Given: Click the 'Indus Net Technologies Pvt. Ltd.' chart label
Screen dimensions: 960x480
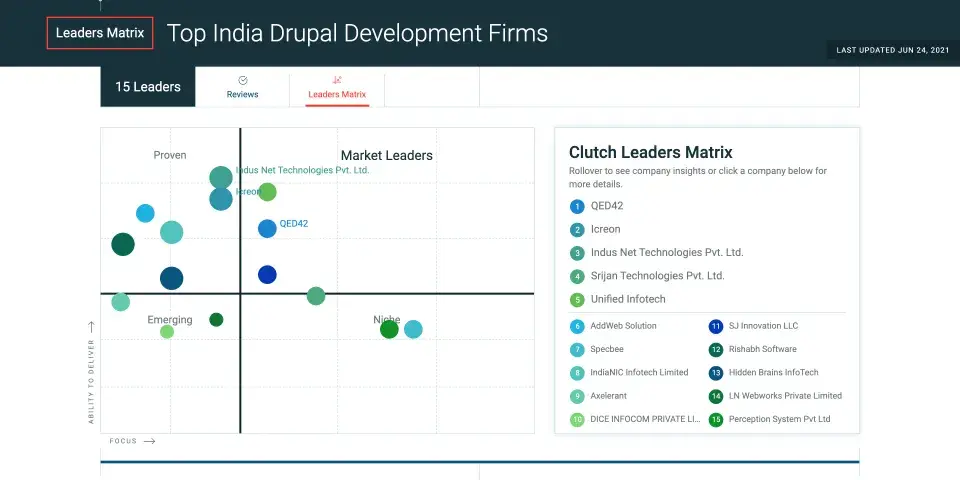Looking at the screenshot, I should point(302,170).
